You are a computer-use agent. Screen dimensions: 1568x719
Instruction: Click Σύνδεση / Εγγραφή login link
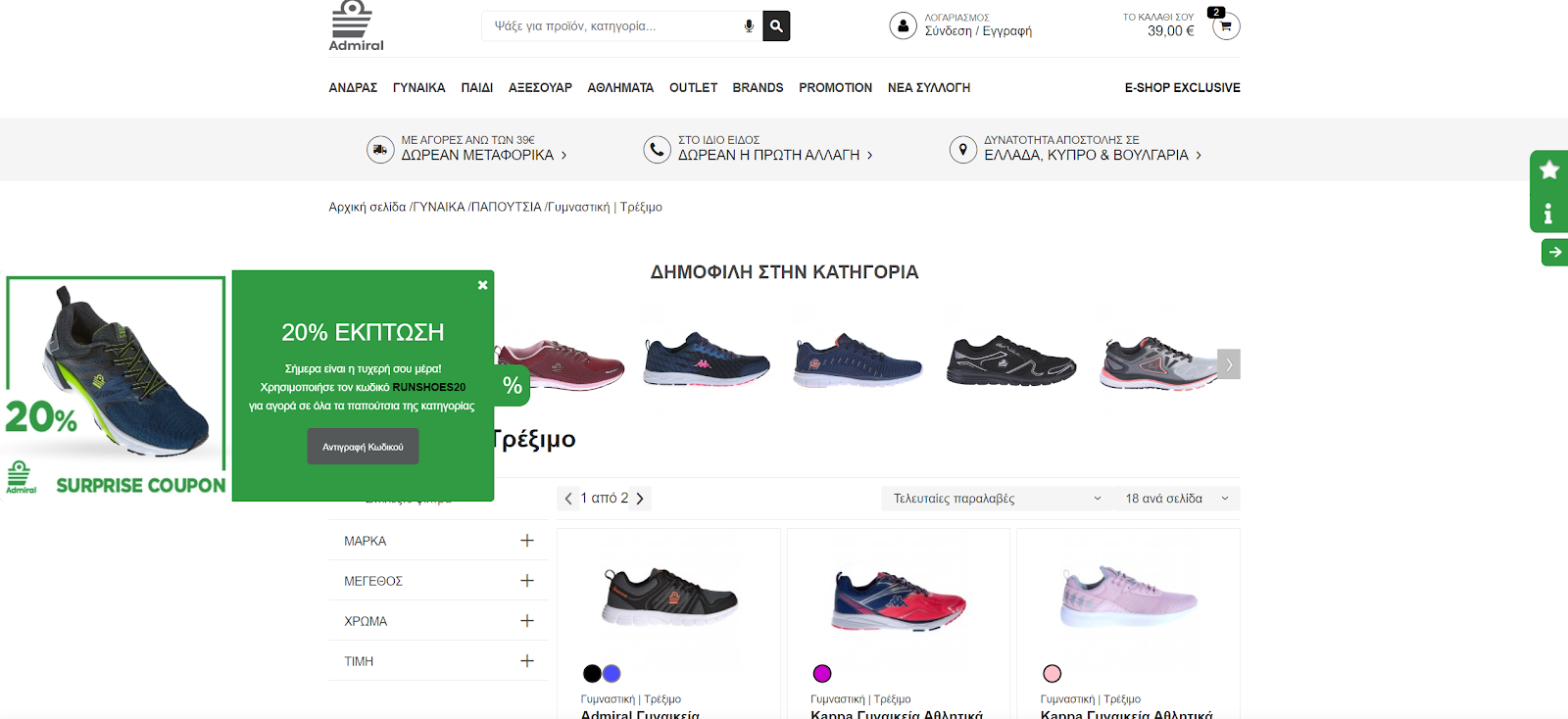pos(978,31)
